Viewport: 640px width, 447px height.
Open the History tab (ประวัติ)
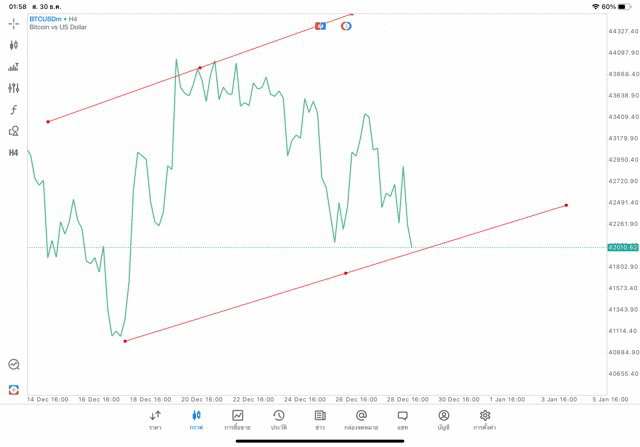click(x=279, y=420)
